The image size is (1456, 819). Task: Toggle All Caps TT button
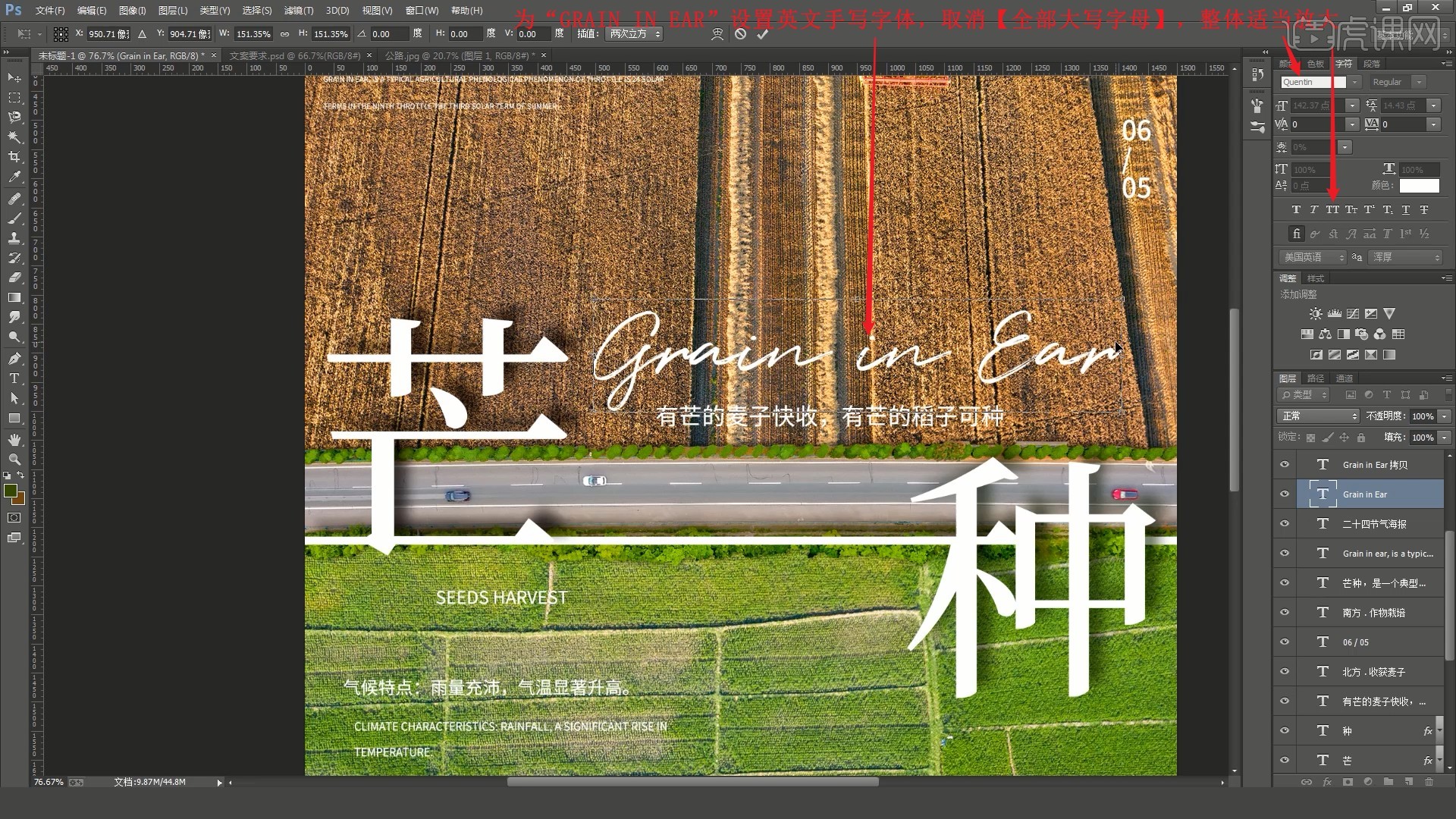[x=1332, y=209]
